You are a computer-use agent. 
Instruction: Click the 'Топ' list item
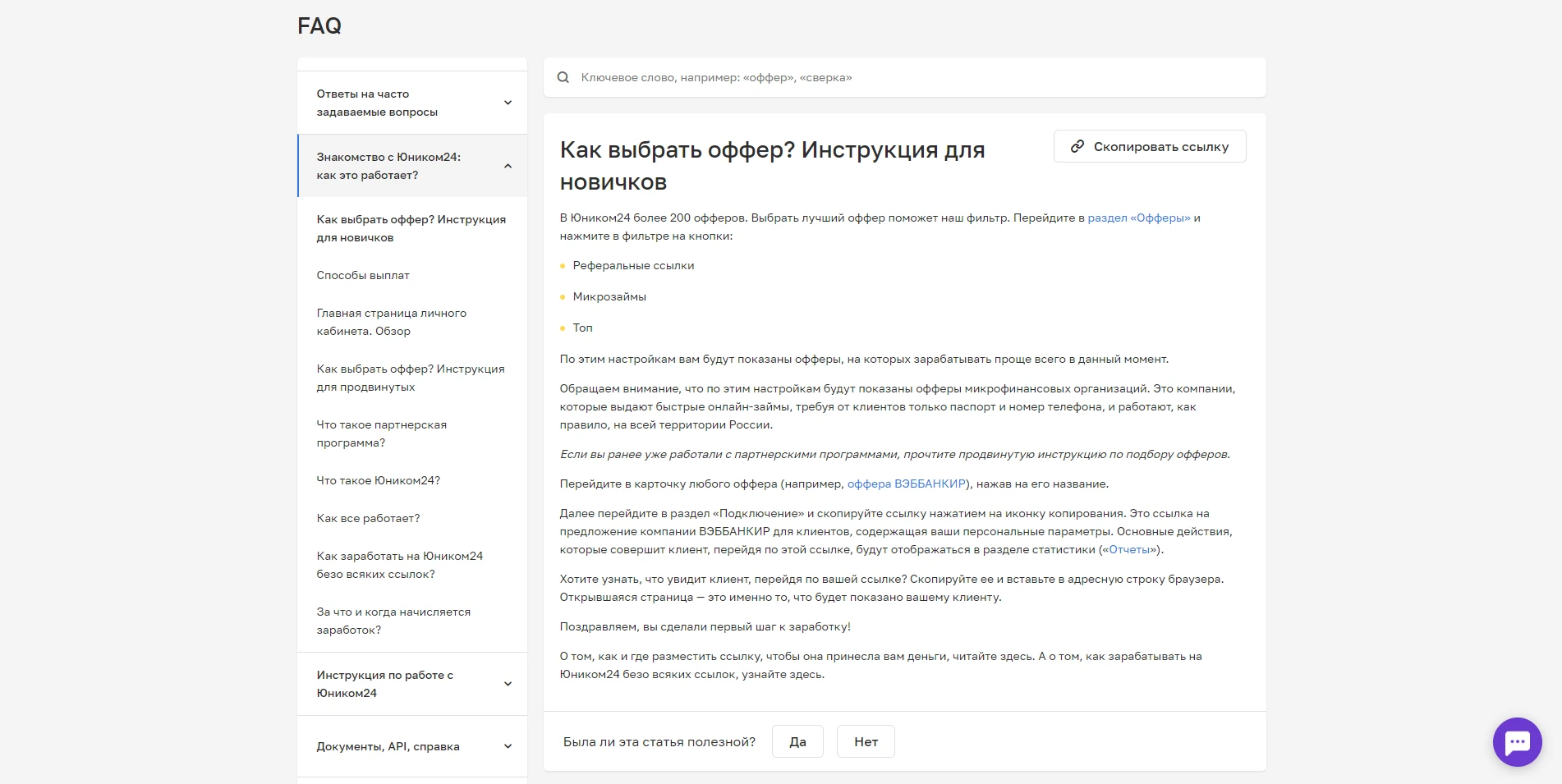pyautogui.click(x=582, y=328)
